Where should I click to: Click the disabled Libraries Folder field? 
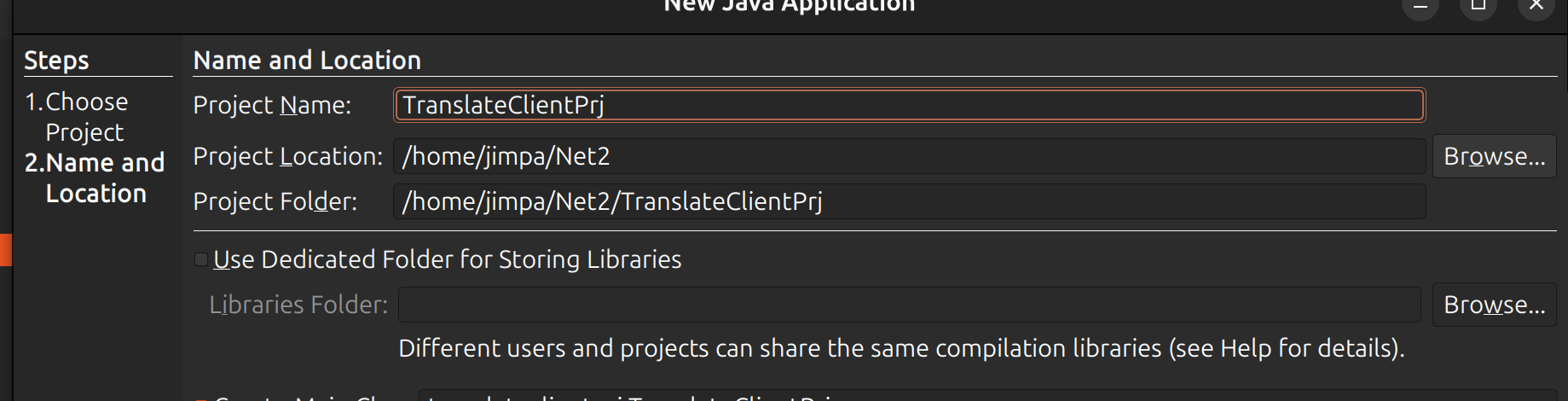coord(908,305)
